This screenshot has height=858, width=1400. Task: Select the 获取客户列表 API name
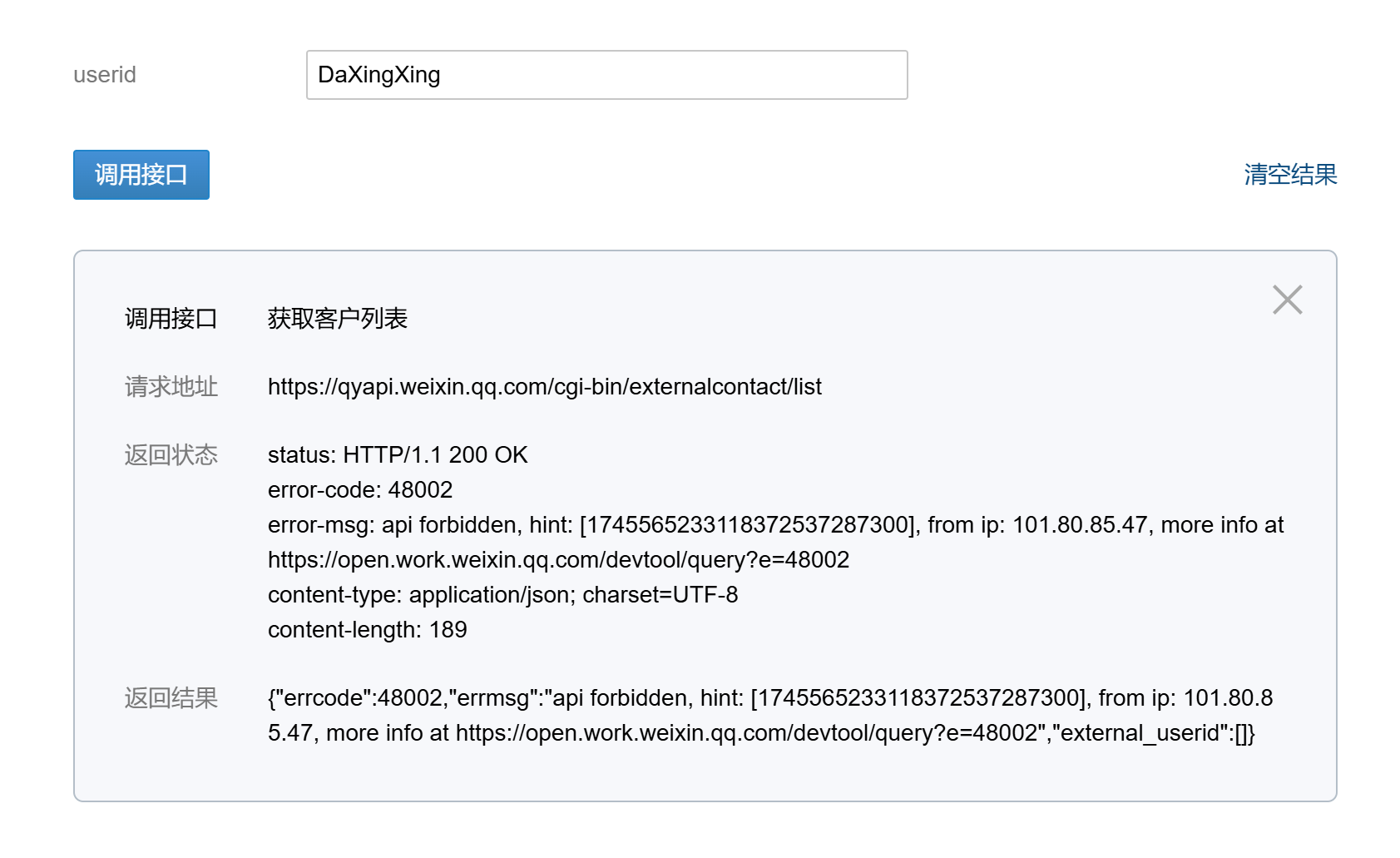(x=336, y=318)
